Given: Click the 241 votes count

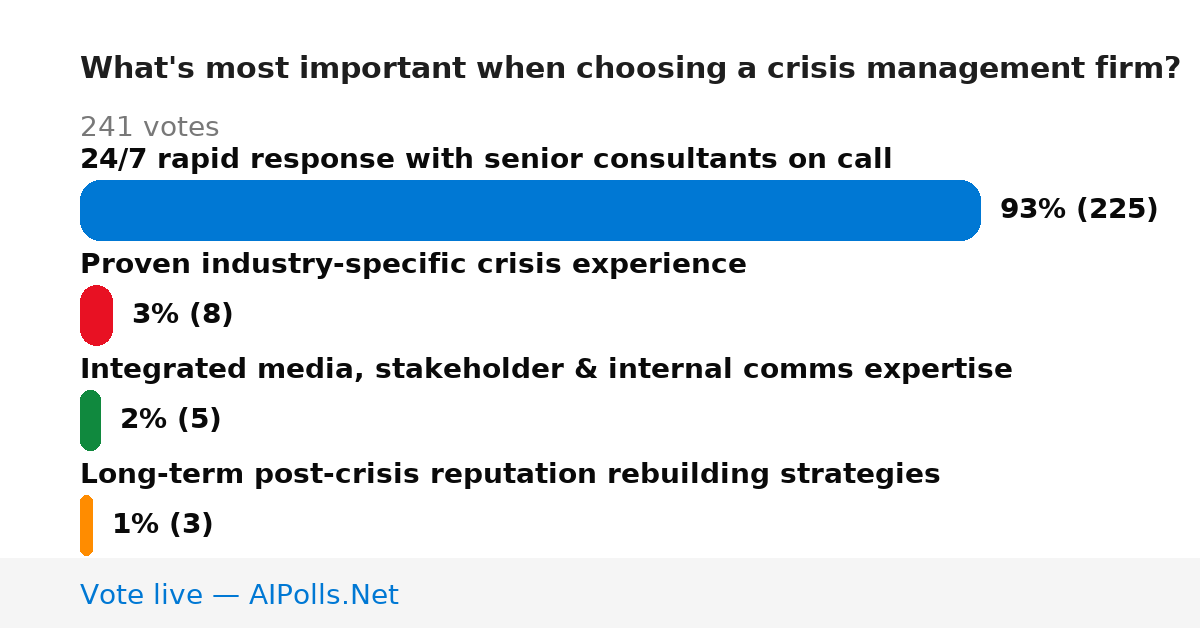Looking at the screenshot, I should click(x=149, y=127).
